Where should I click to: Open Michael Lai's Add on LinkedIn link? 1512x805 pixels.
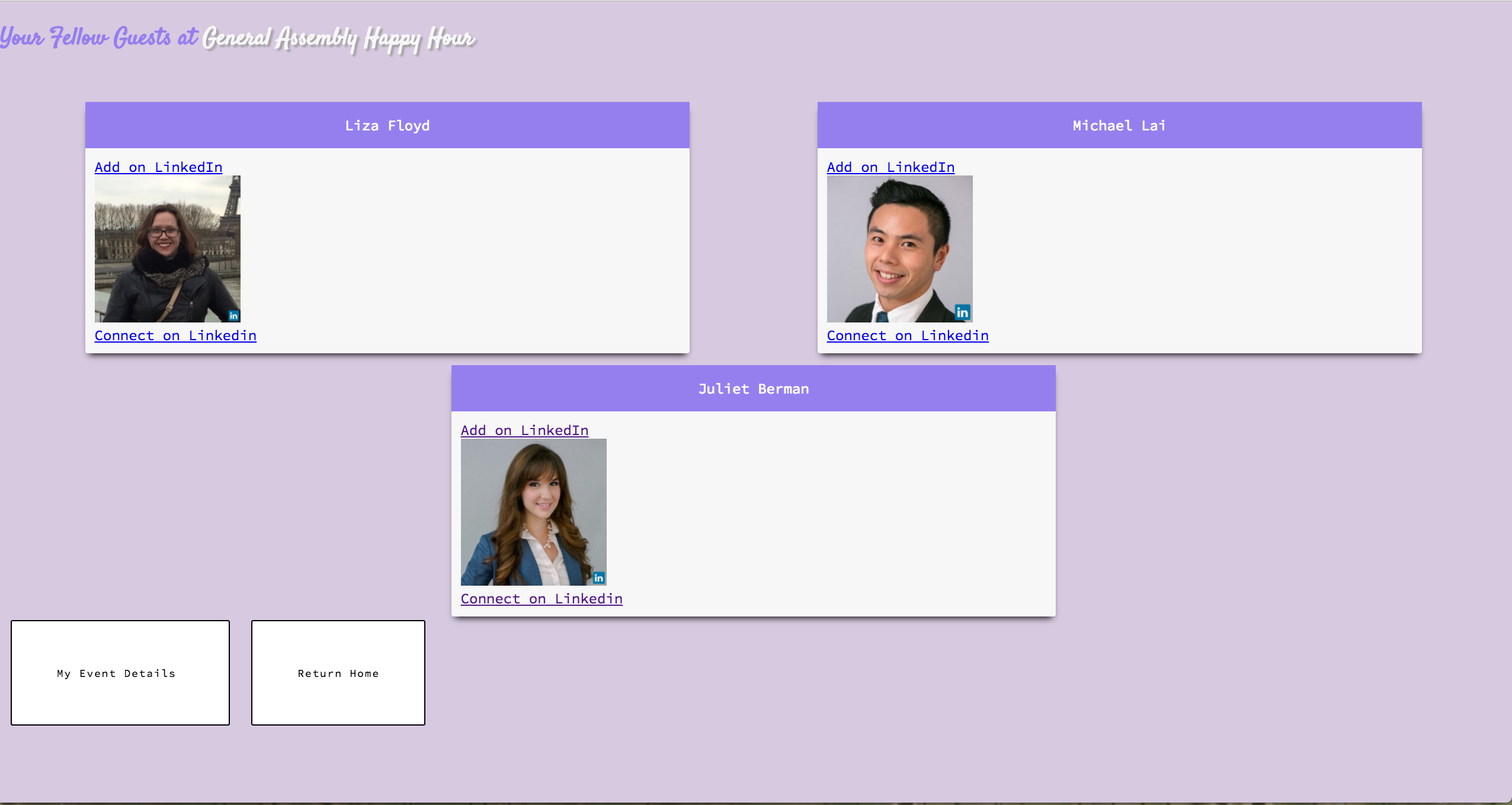click(x=890, y=167)
